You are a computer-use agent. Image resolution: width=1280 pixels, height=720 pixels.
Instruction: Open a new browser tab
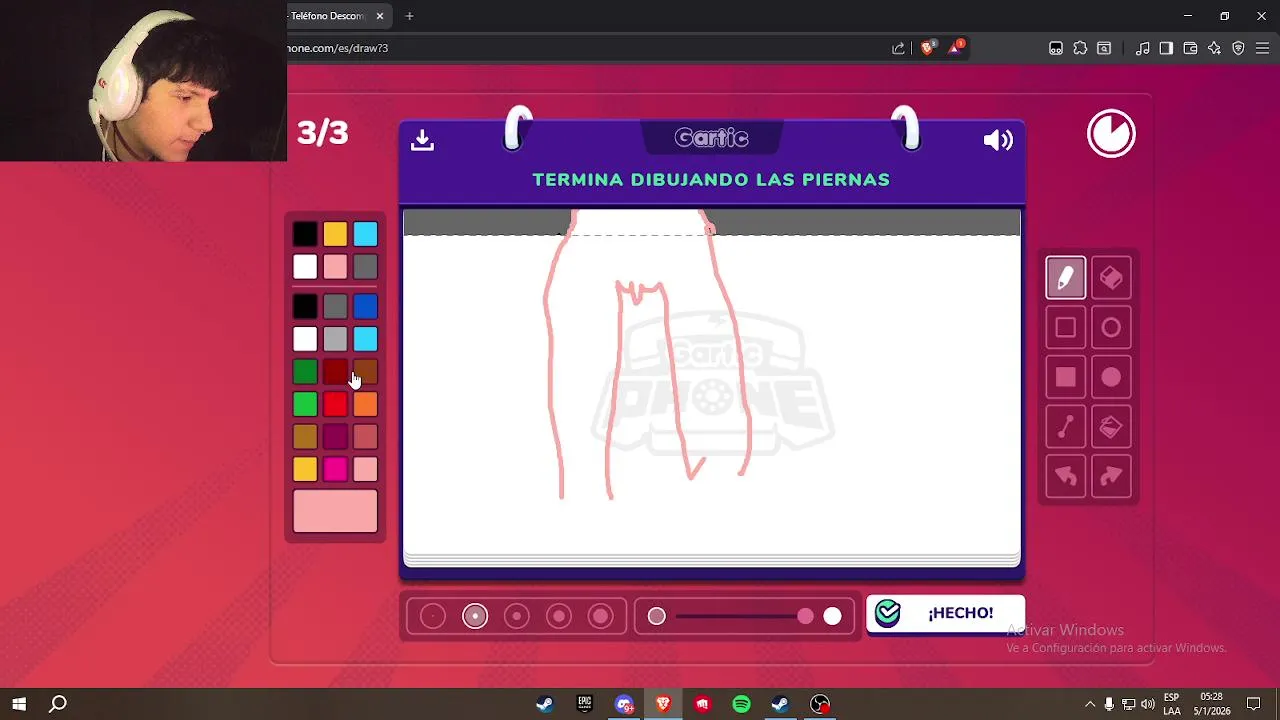coord(409,16)
